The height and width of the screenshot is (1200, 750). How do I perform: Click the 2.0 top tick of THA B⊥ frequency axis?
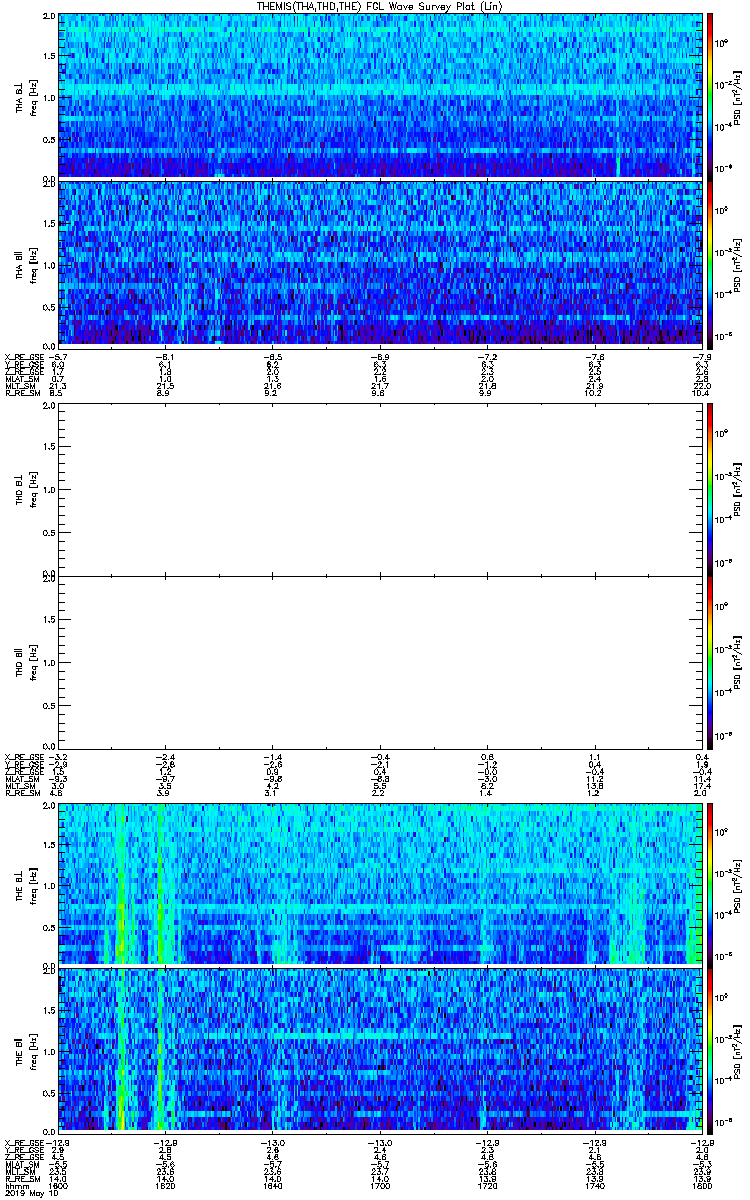click(x=48, y=17)
